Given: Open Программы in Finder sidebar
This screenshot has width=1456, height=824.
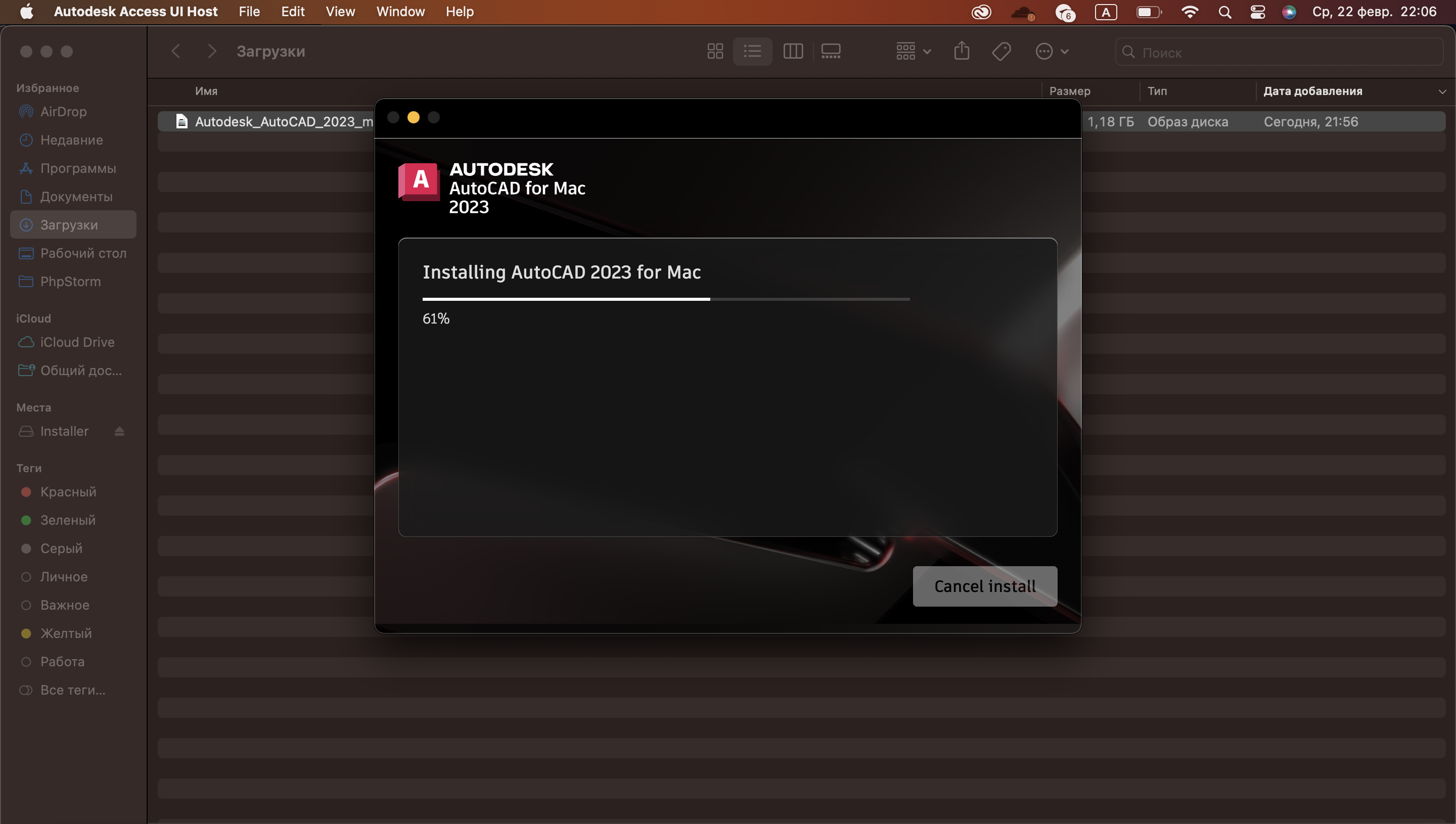Looking at the screenshot, I should 77,168.
